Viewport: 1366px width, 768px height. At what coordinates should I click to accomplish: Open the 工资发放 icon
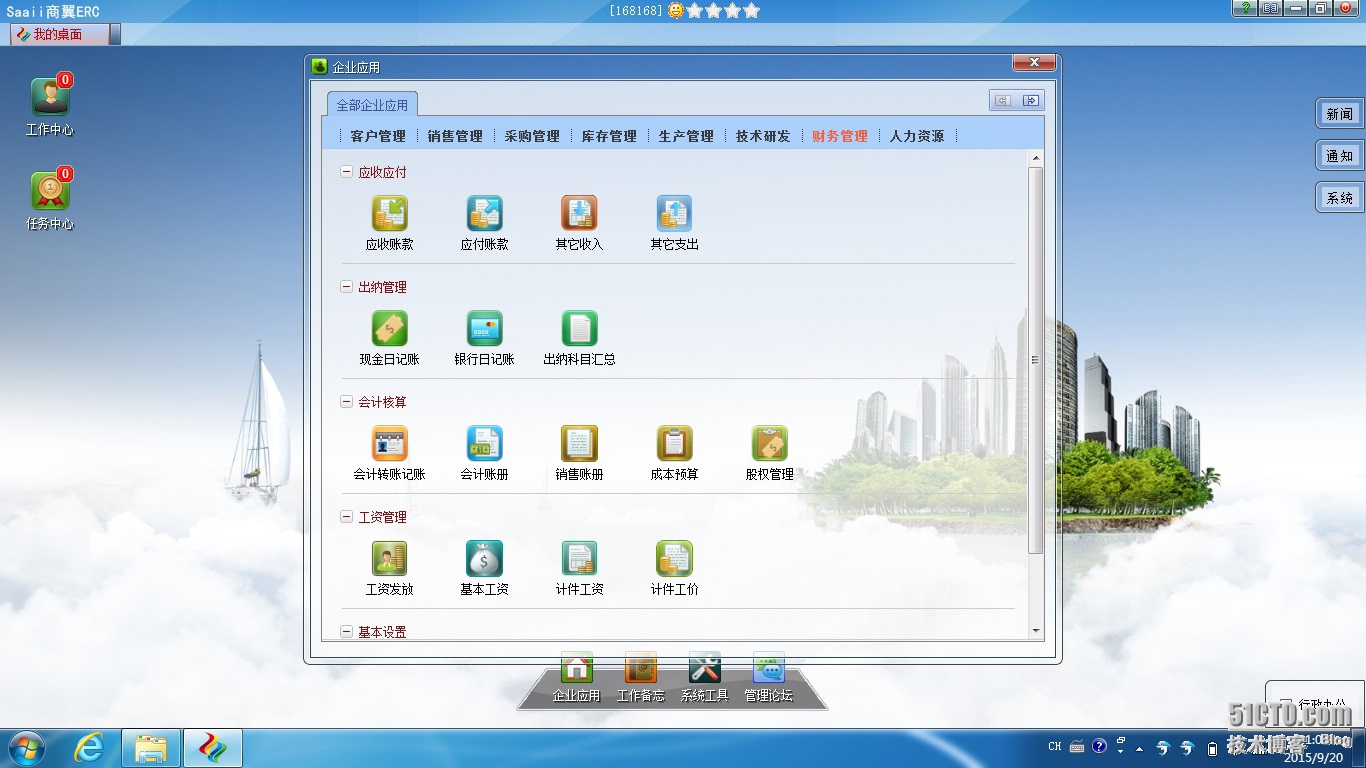point(389,559)
